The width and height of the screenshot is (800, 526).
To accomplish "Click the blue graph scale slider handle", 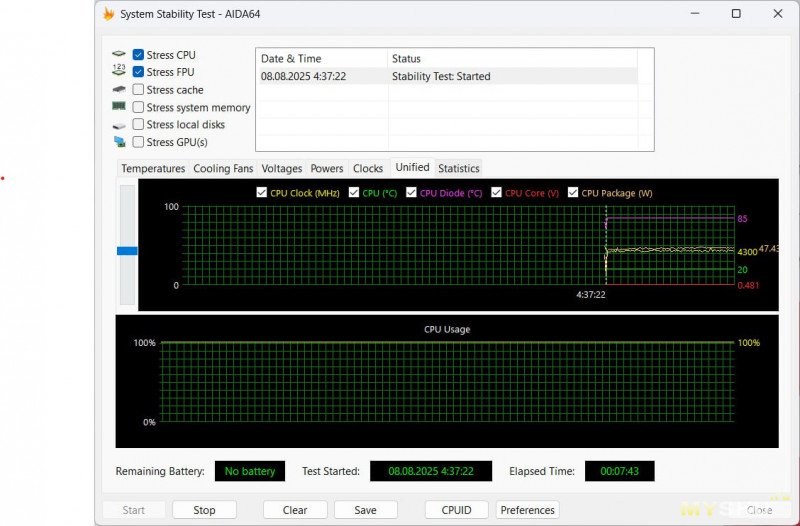I will 127,251.
